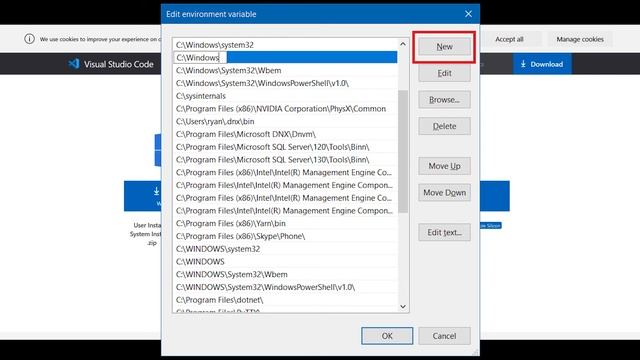The width and height of the screenshot is (640, 360).
Task: Click the Download button on VS Code site
Action: tap(542, 64)
